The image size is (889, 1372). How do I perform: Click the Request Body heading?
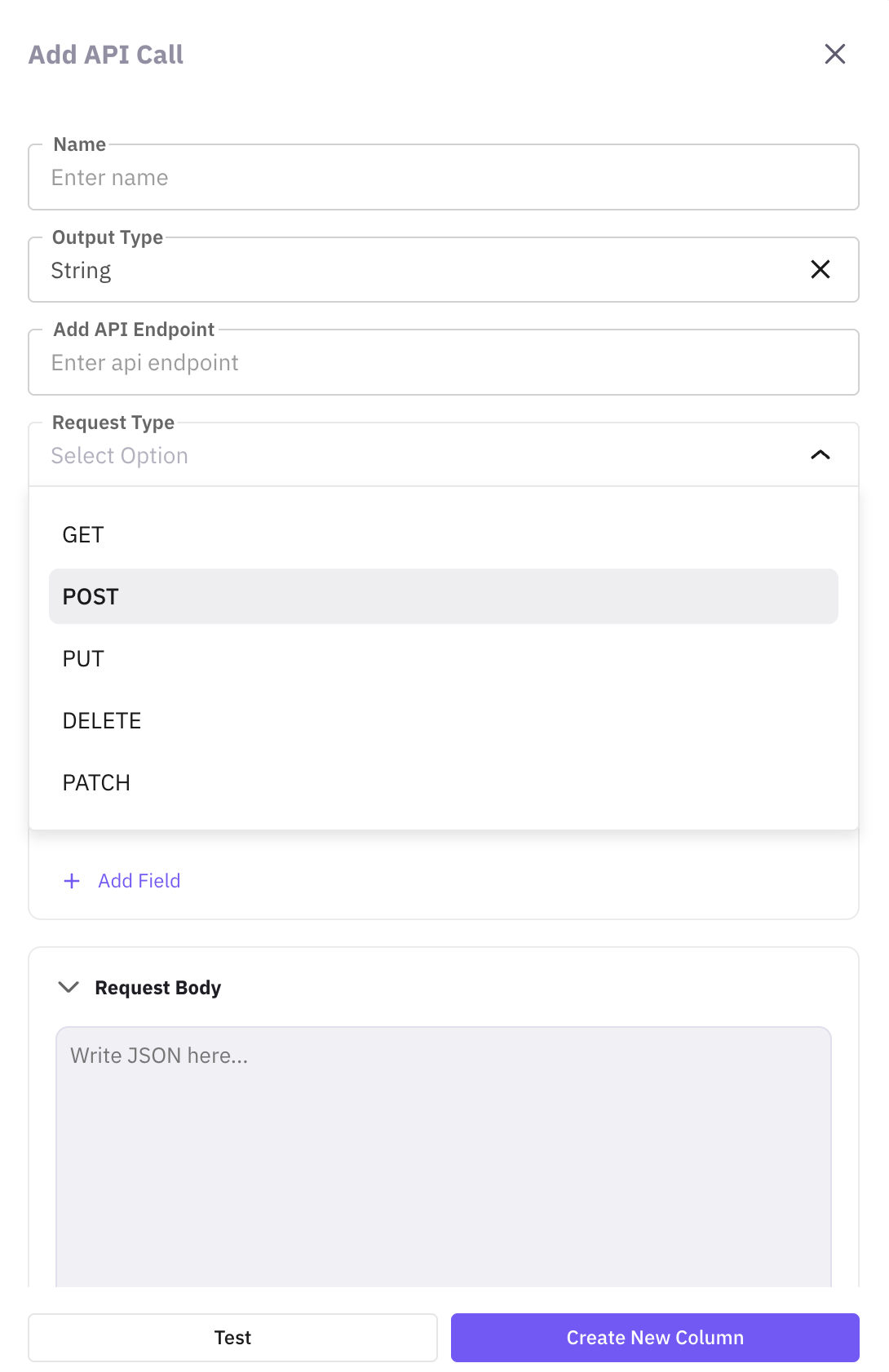click(158, 988)
